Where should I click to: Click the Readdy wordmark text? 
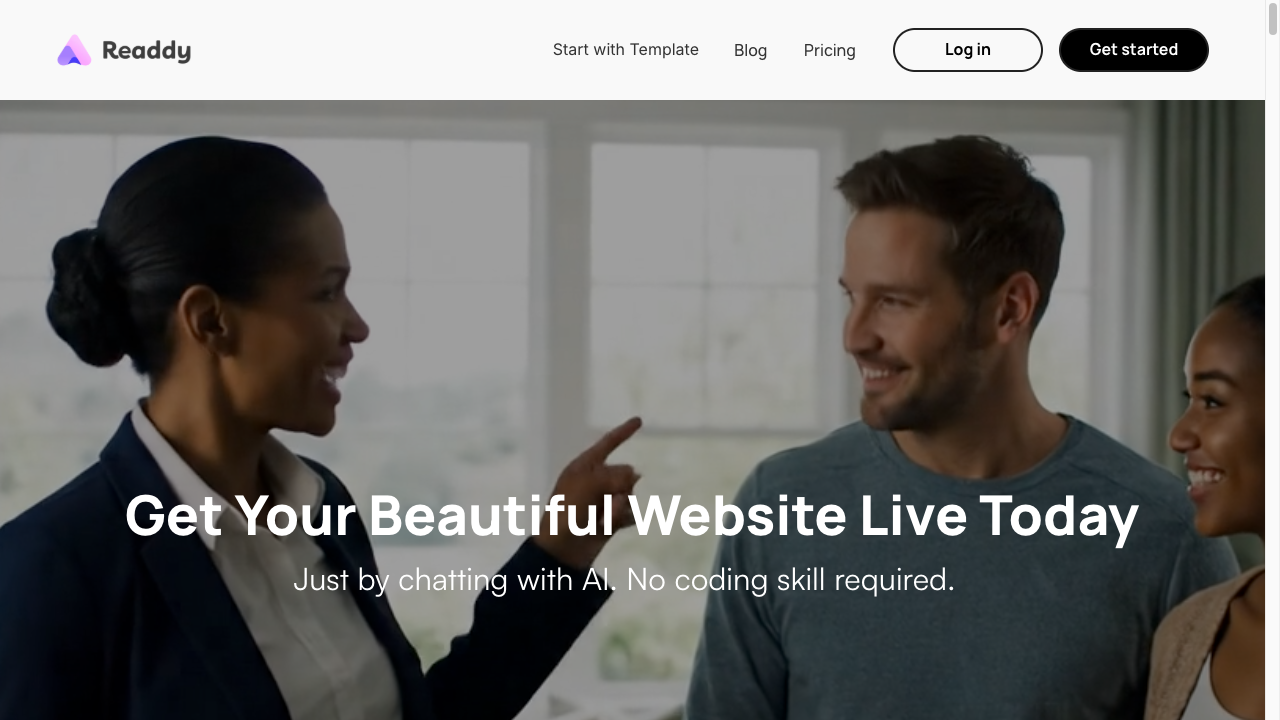click(146, 51)
